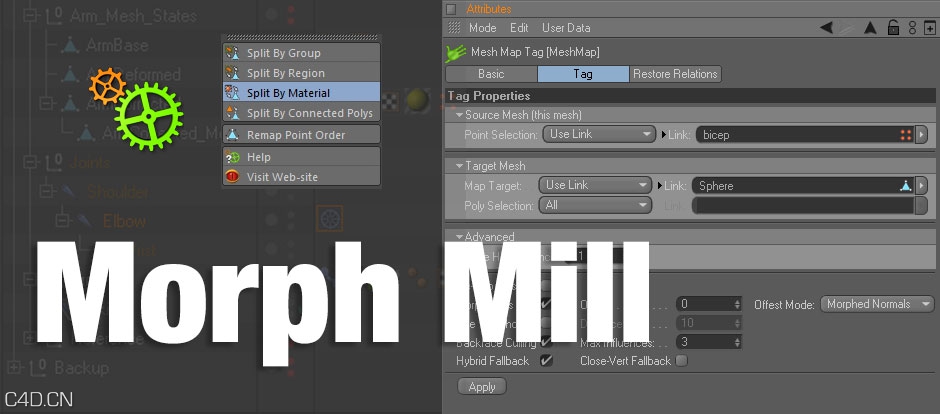Click the grayed forward arrow in Attributes toolbar

[847, 28]
